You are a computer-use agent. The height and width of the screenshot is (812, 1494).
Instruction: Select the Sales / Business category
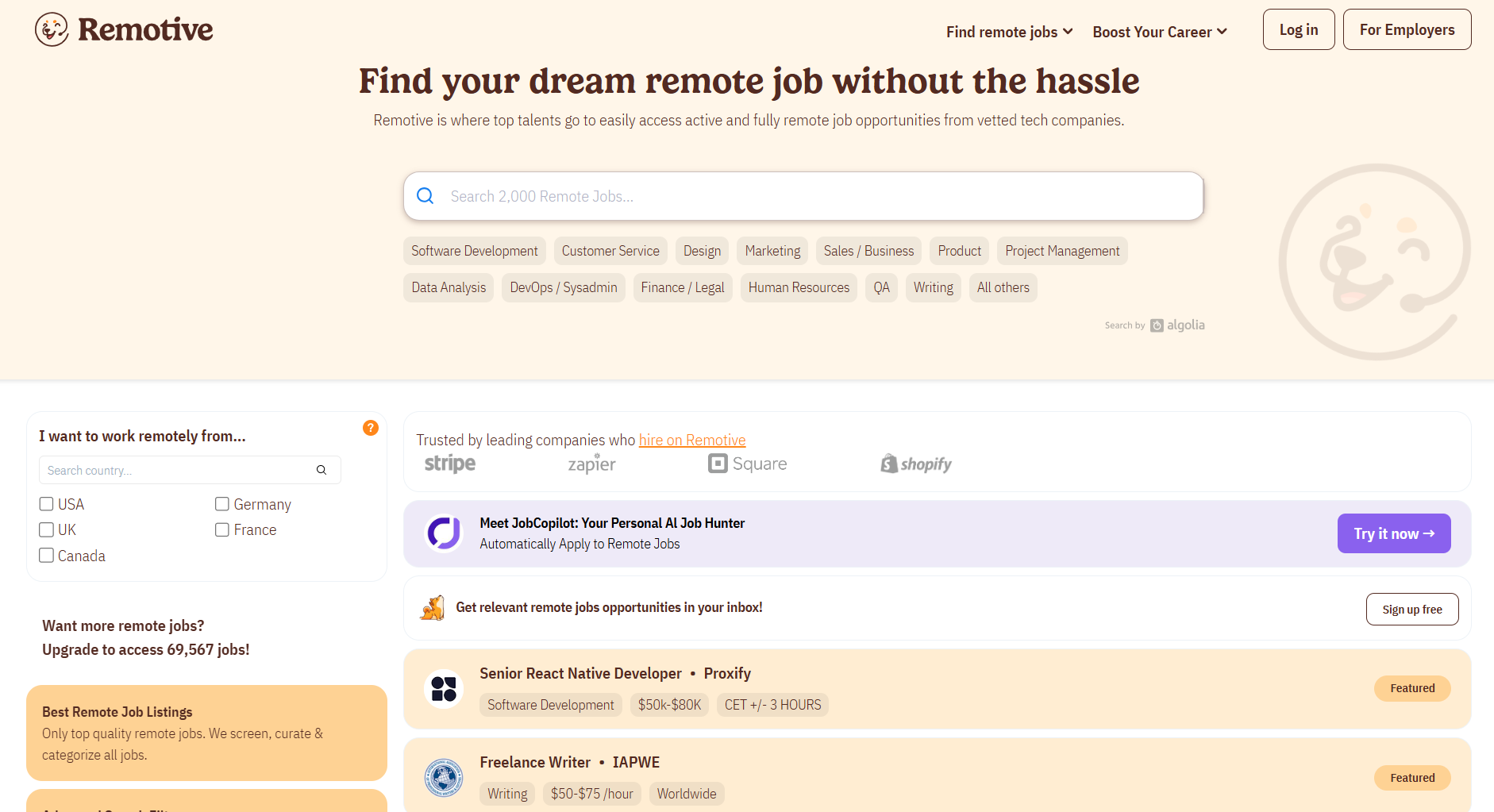[868, 251]
